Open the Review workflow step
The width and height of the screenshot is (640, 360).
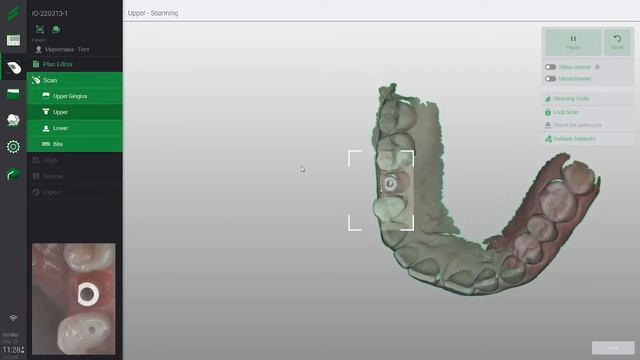coord(75,176)
